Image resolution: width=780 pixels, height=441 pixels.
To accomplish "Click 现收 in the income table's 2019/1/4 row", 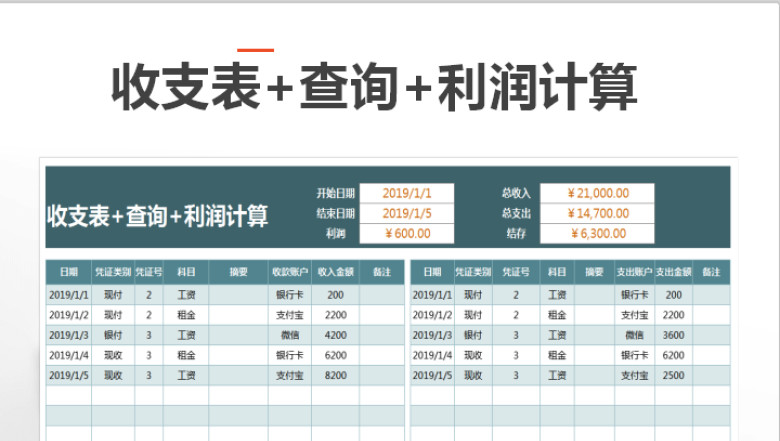I will point(113,355).
